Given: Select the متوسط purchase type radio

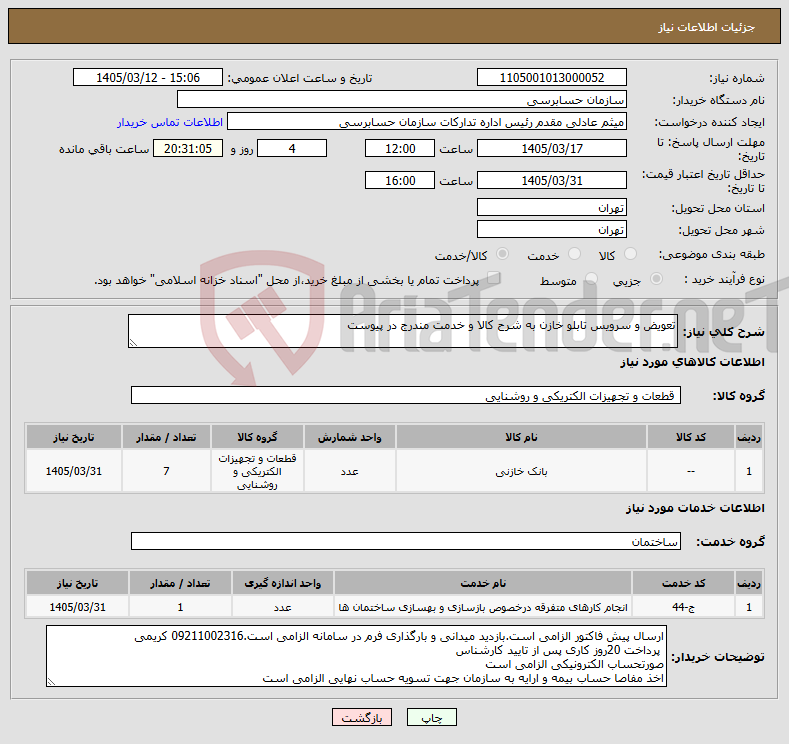Looking at the screenshot, I should [591, 279].
